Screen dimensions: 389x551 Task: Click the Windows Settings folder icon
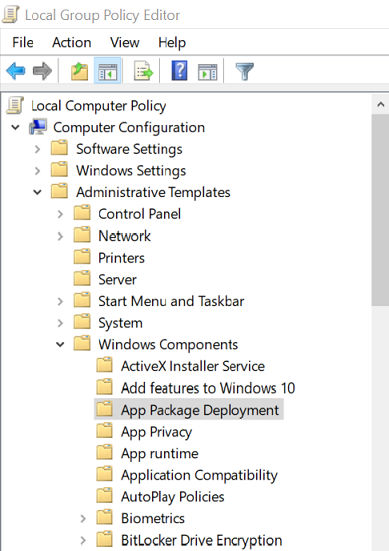pos(59,170)
